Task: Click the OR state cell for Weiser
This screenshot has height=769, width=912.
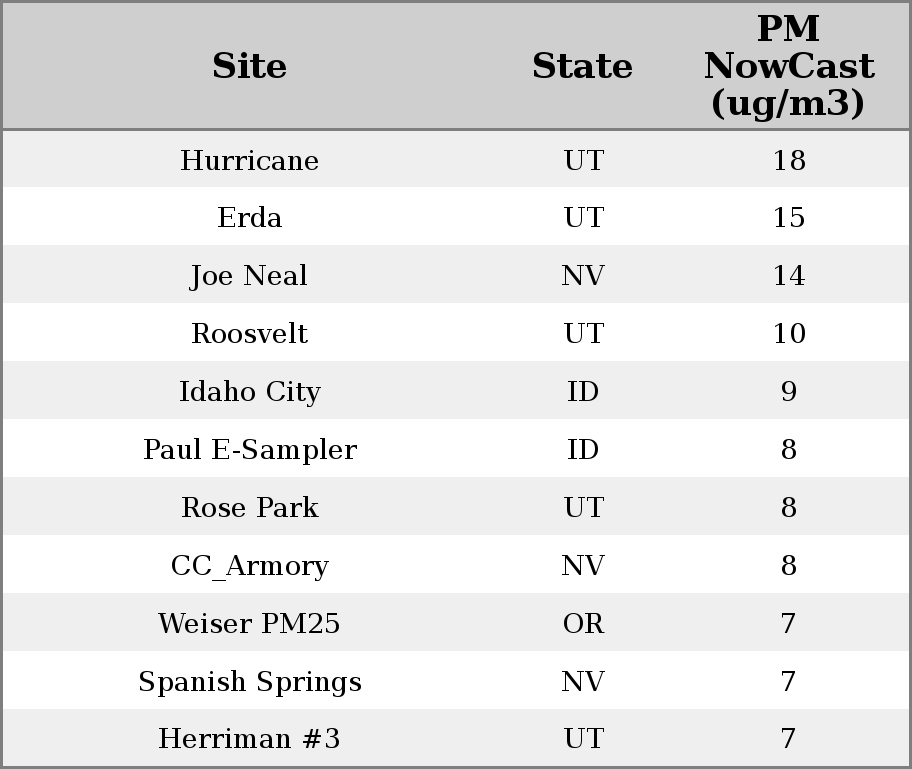Action: [x=582, y=624]
